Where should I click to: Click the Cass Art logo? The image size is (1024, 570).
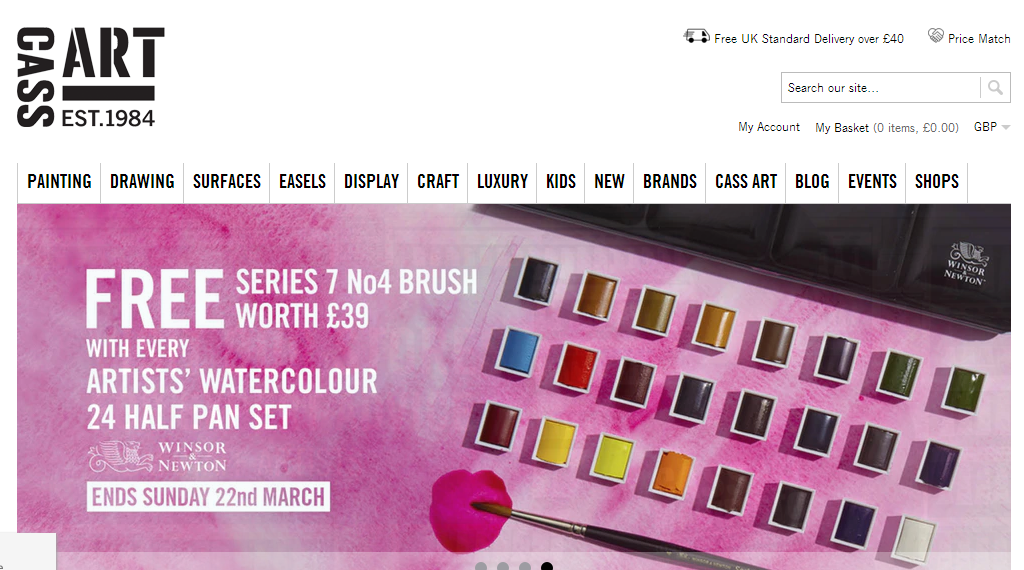[90, 77]
